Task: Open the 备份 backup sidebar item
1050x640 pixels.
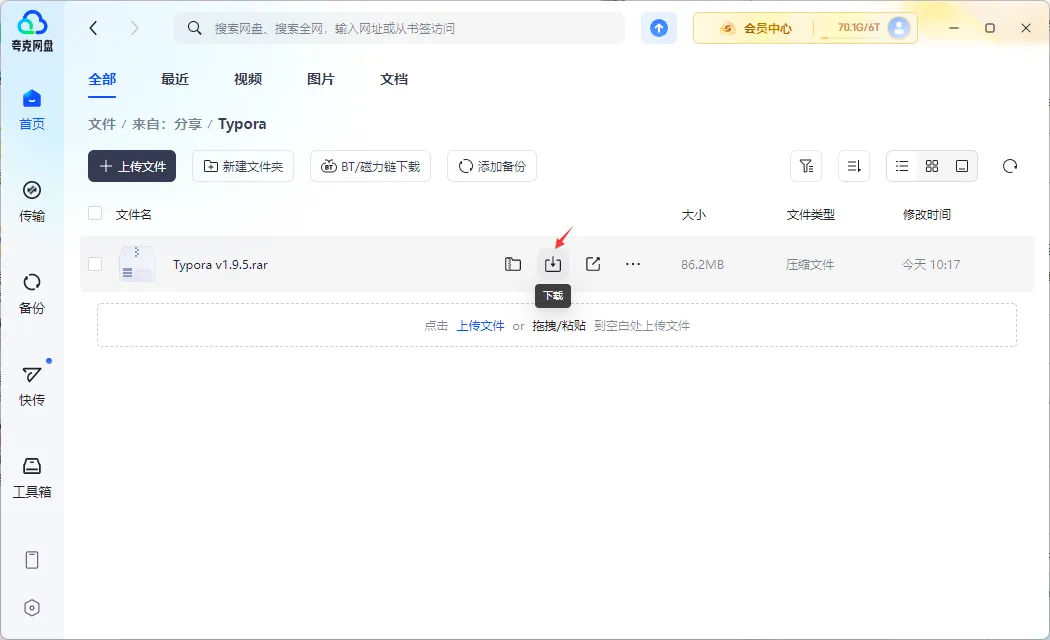Action: pyautogui.click(x=31, y=294)
